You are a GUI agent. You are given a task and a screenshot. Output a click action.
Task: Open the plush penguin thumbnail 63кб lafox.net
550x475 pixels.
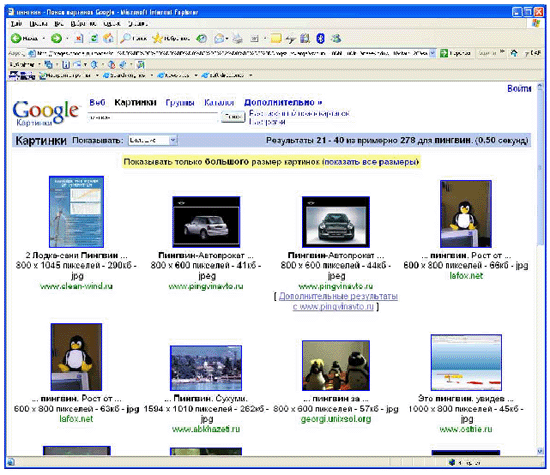(x=76, y=357)
